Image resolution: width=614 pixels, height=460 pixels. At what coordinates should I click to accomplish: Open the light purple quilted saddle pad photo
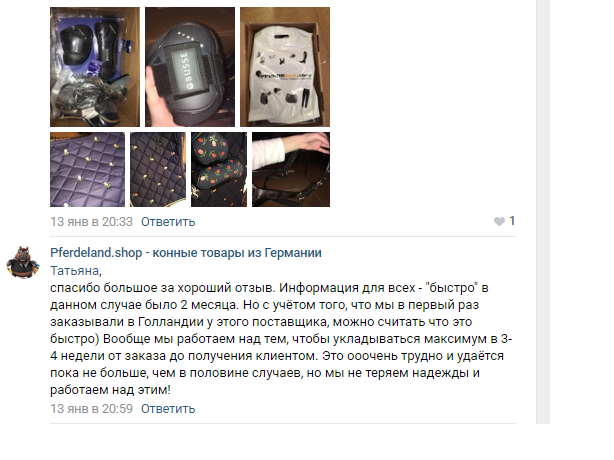pos(87,170)
